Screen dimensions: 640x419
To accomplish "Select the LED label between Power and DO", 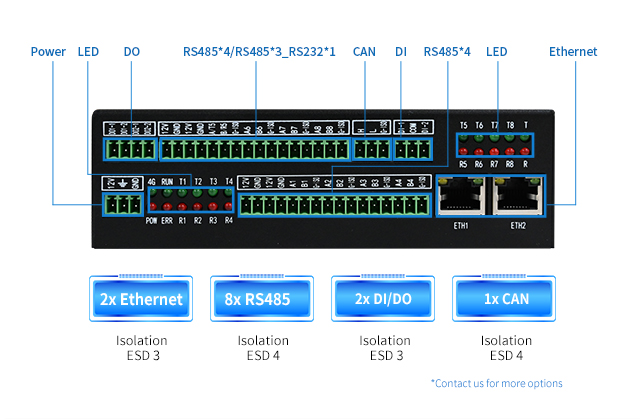I will tap(88, 52).
